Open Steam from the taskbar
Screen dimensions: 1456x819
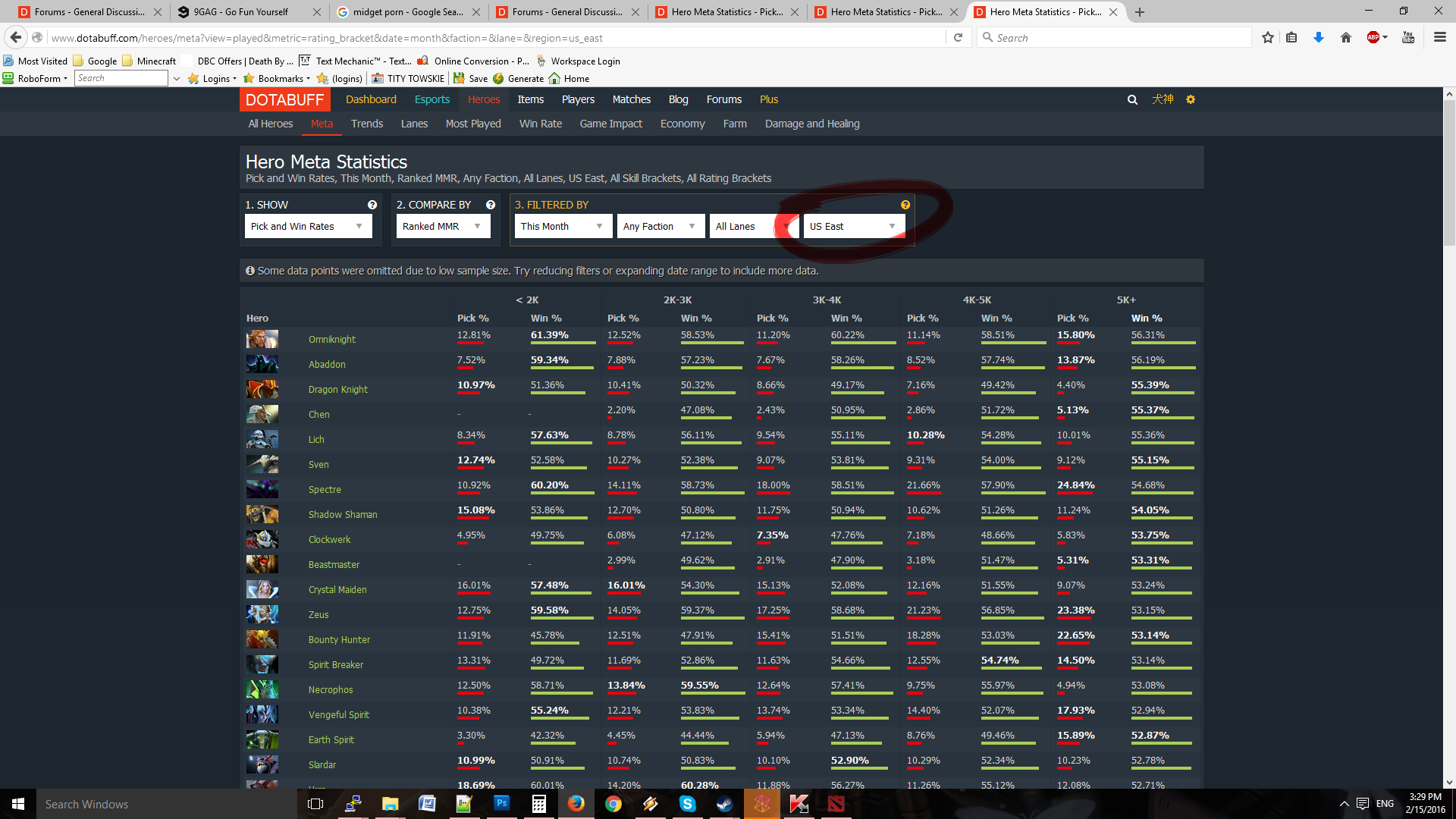point(725,804)
